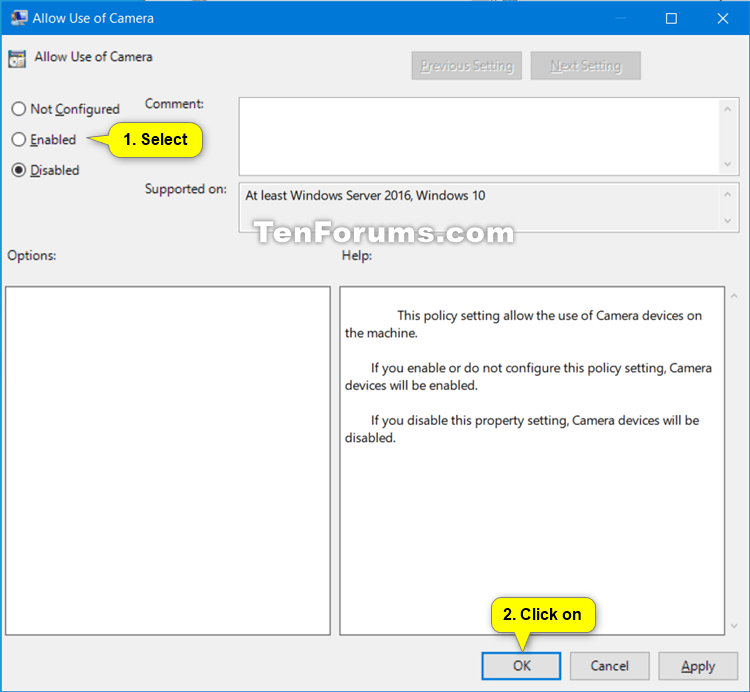Click the title bar window icon
Screen dimensions: 750x692
tap(19, 18)
